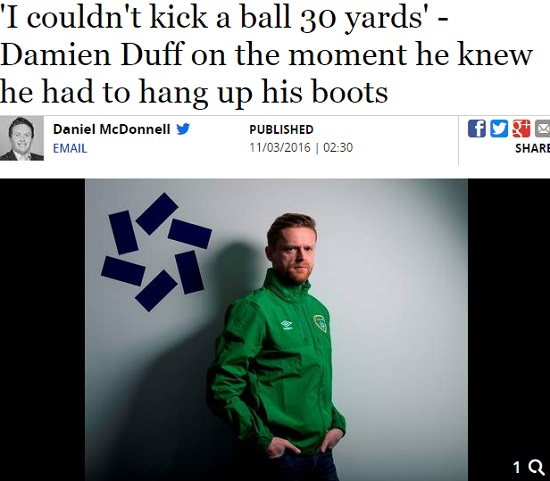Click the PUBLISHED label
Screen dimensions: 550x481
tap(281, 129)
